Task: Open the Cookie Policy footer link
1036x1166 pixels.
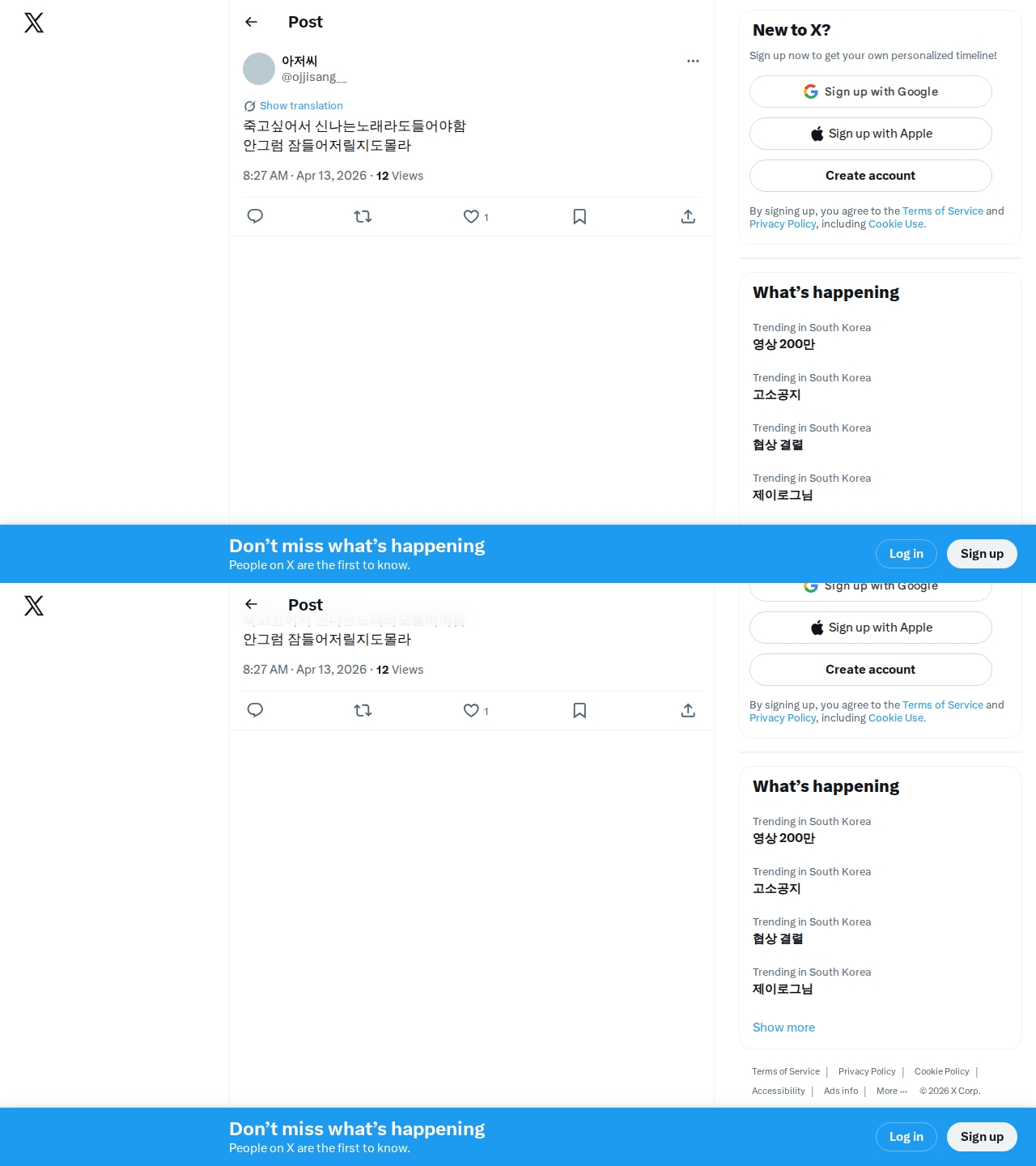Action: click(941, 1071)
